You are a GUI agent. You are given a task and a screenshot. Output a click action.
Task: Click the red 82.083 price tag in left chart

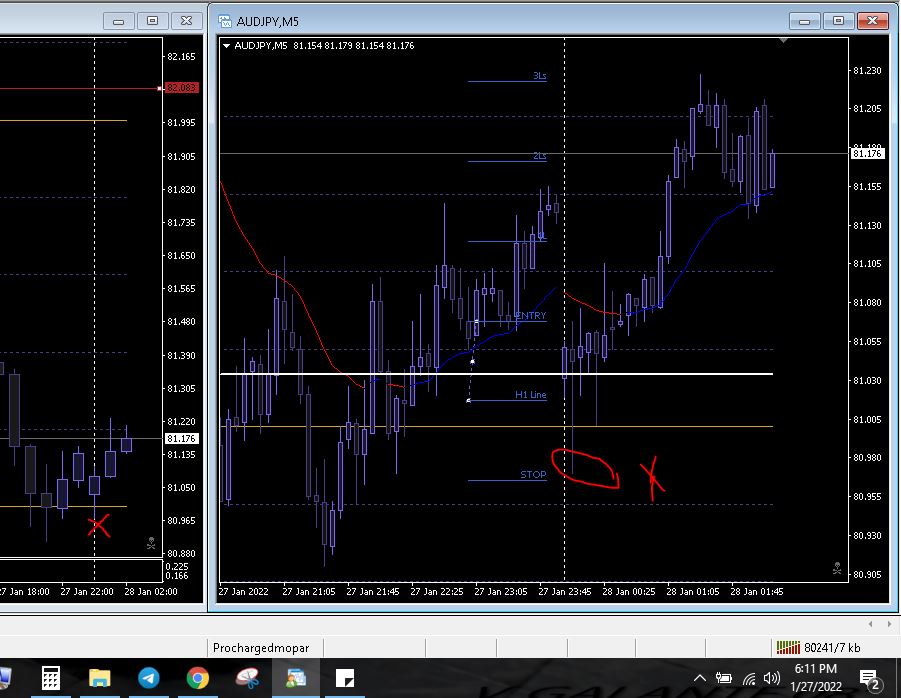181,87
